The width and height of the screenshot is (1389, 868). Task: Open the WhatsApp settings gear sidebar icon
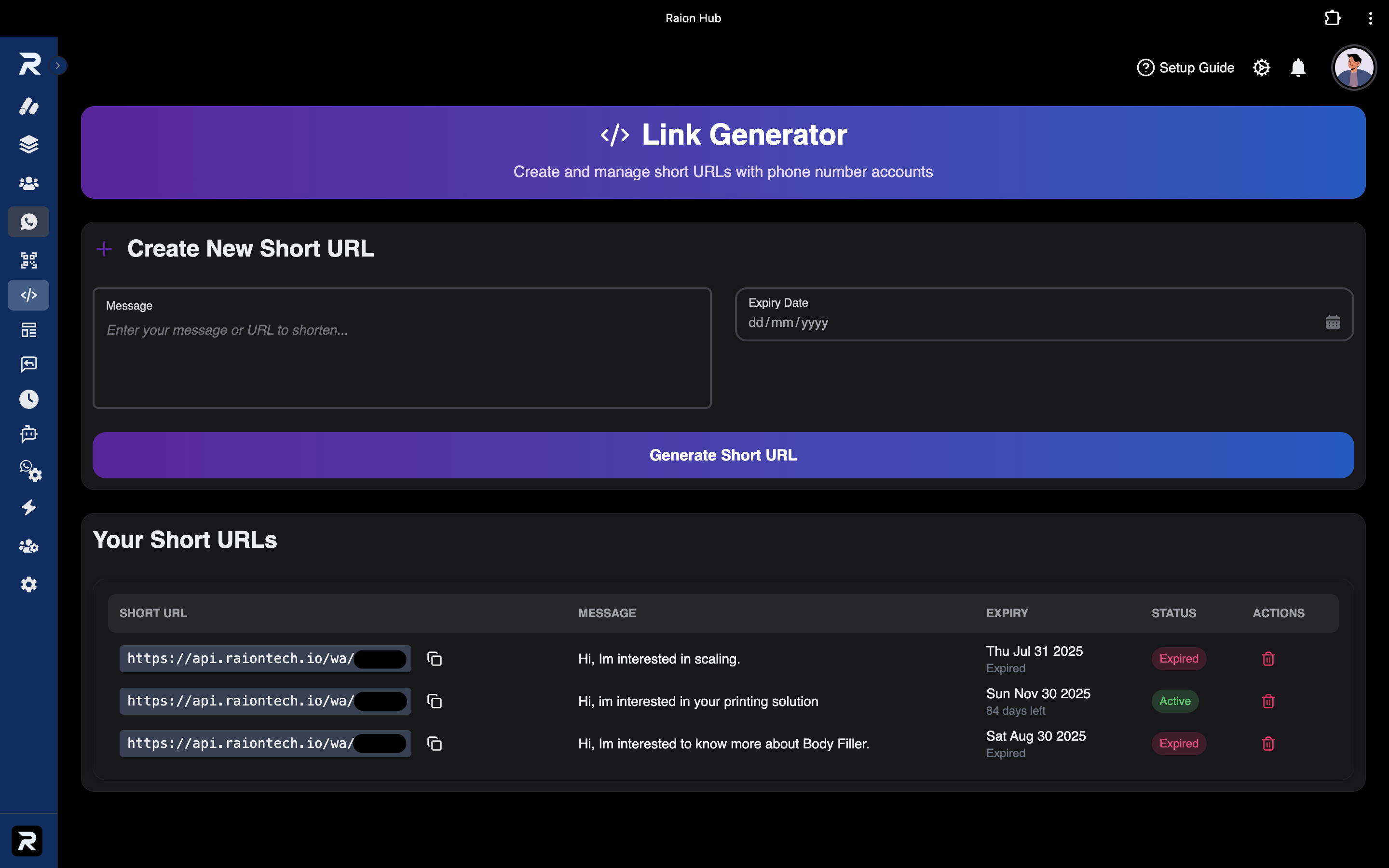[30, 471]
